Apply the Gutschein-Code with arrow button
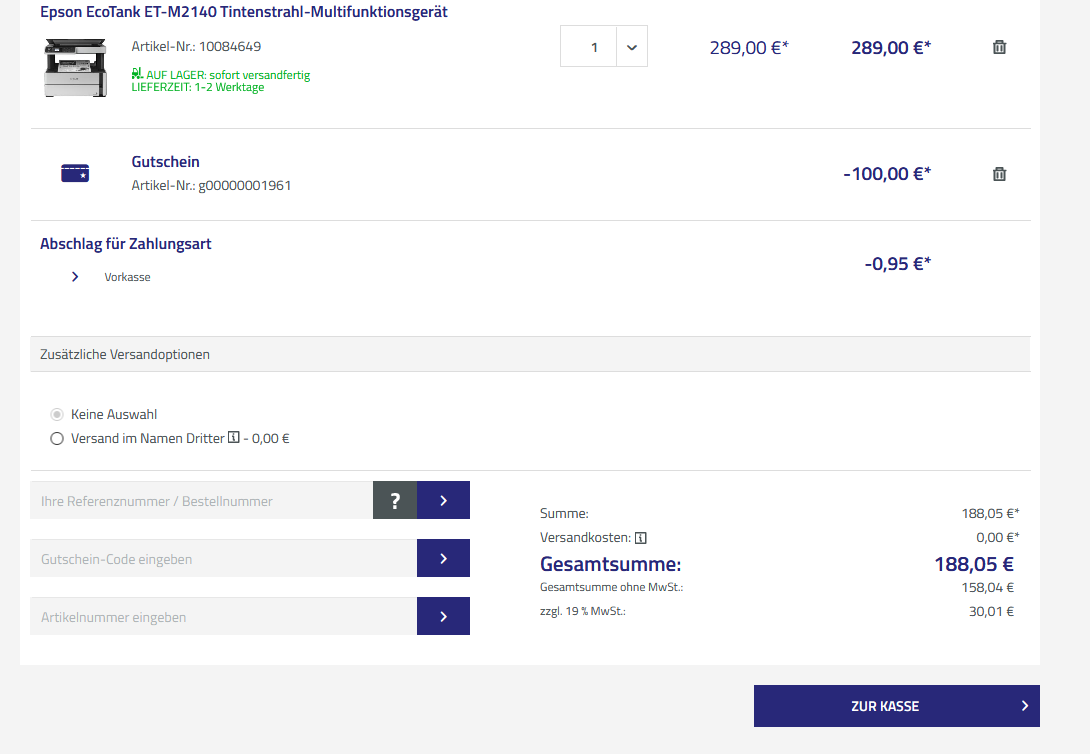This screenshot has width=1090, height=754. point(443,558)
